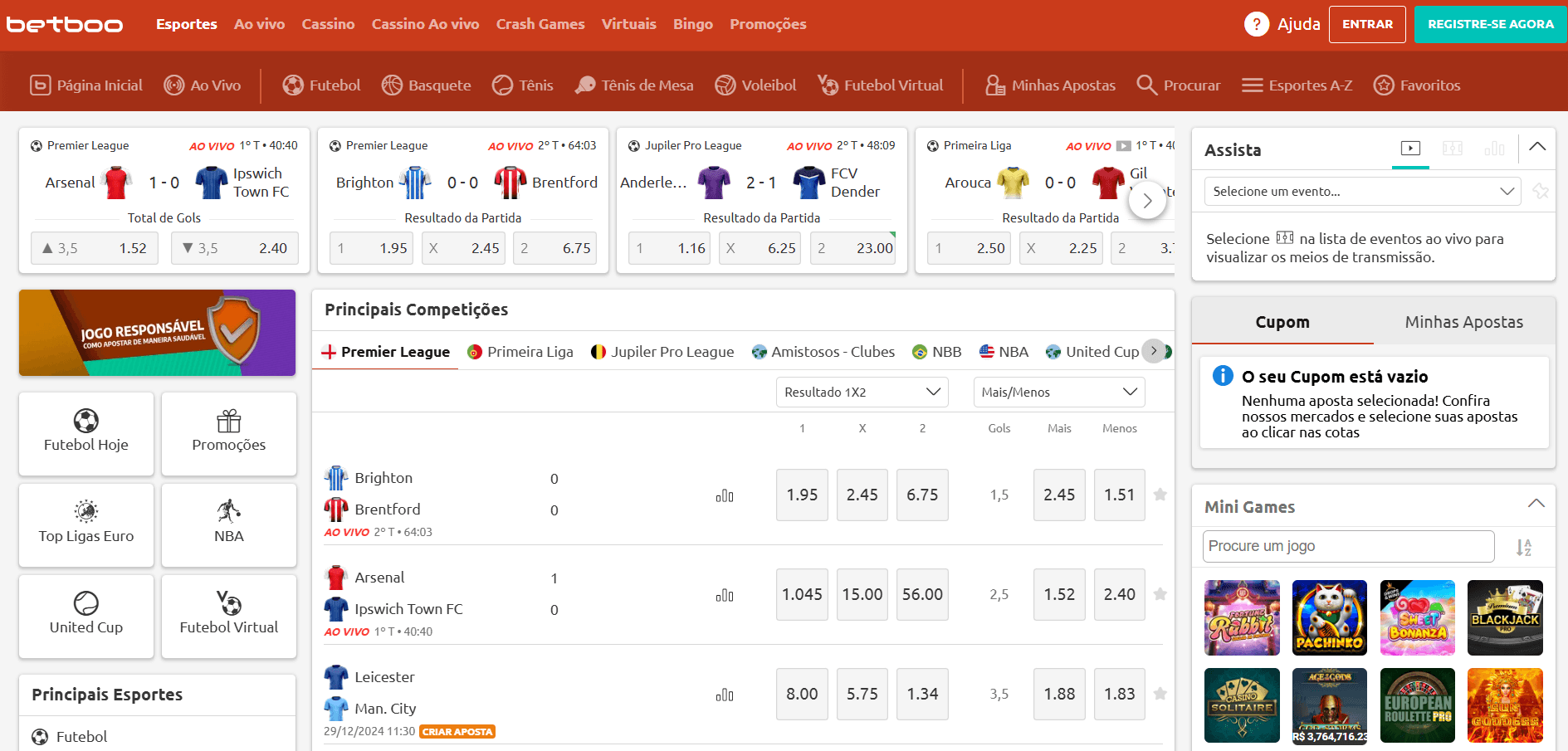Select the video stream icon in Assista panel

[1410, 149]
